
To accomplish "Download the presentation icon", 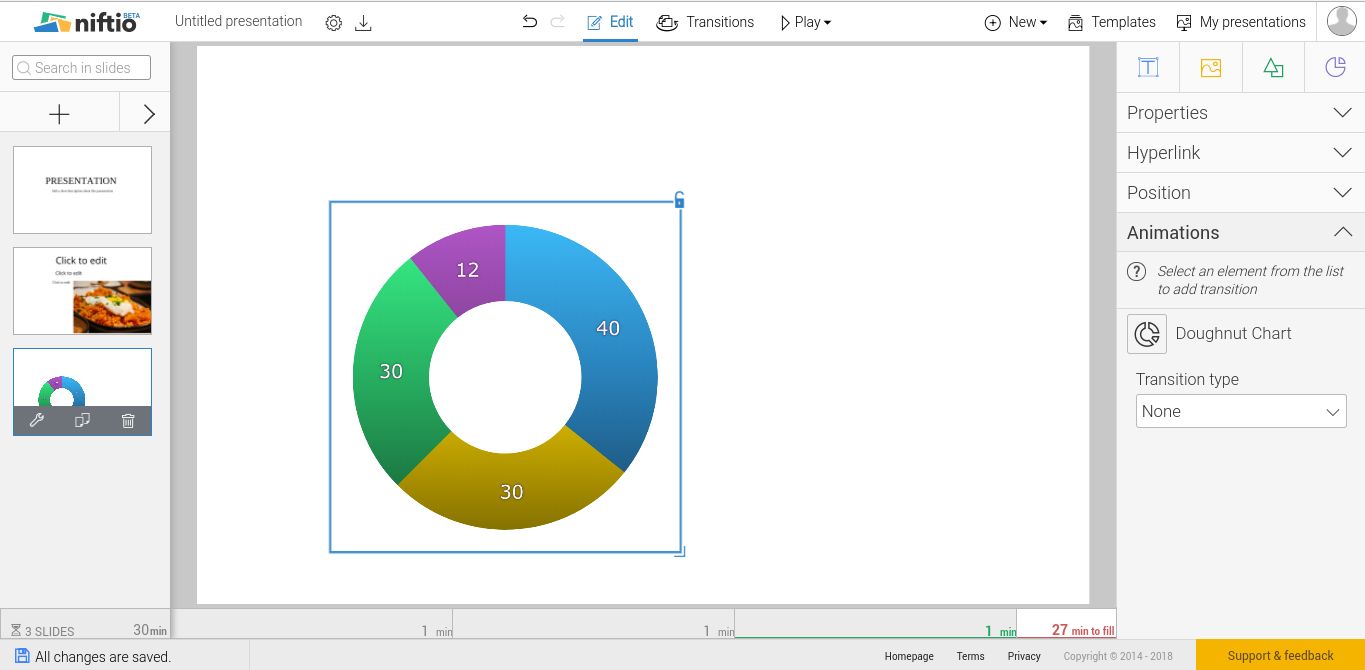I will pyautogui.click(x=364, y=22).
